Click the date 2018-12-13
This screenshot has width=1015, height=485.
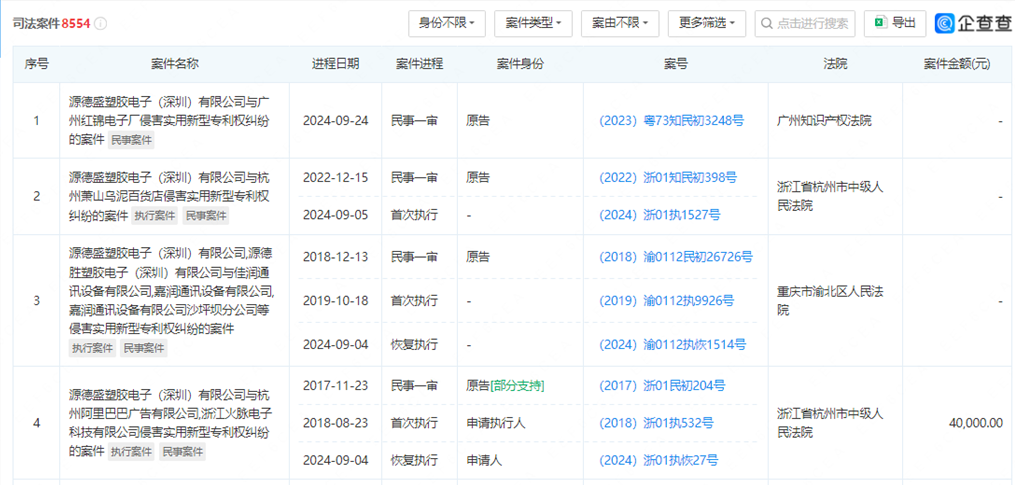(x=335, y=257)
